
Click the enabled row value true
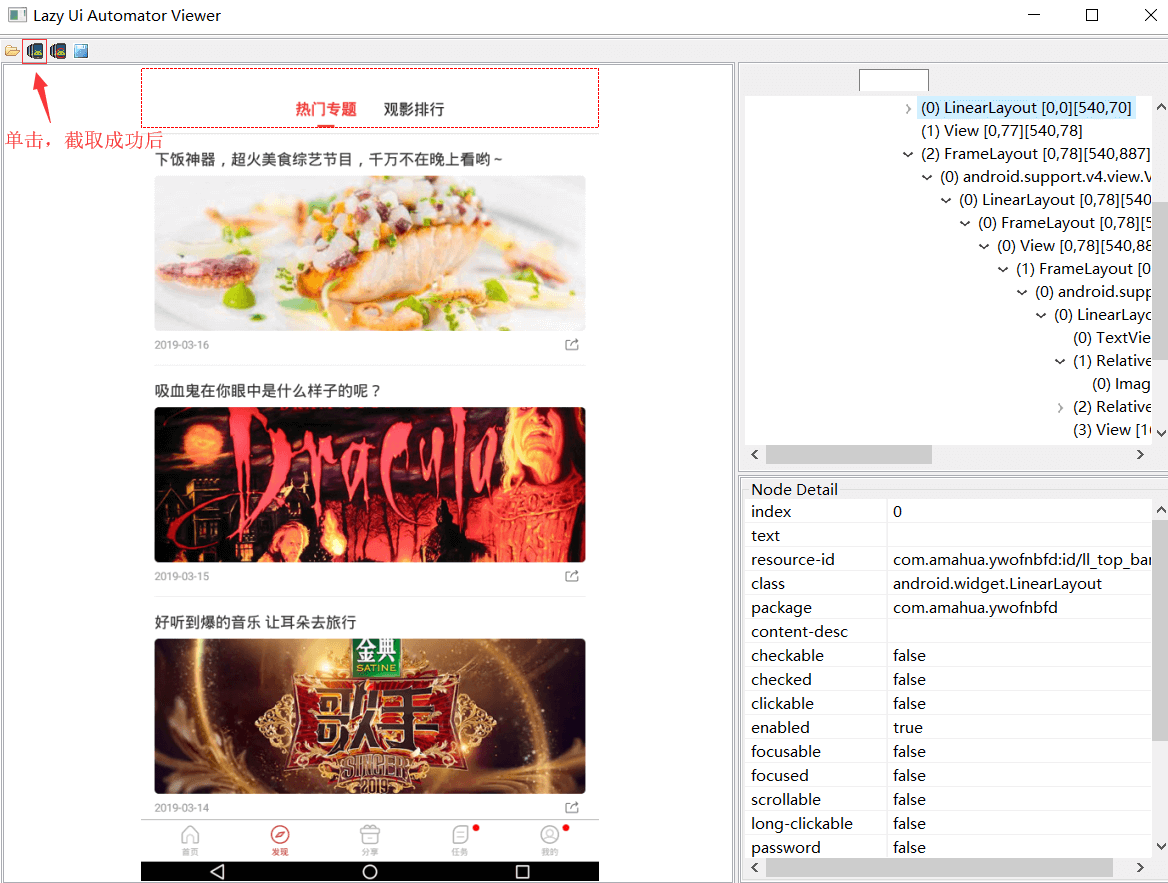point(907,727)
